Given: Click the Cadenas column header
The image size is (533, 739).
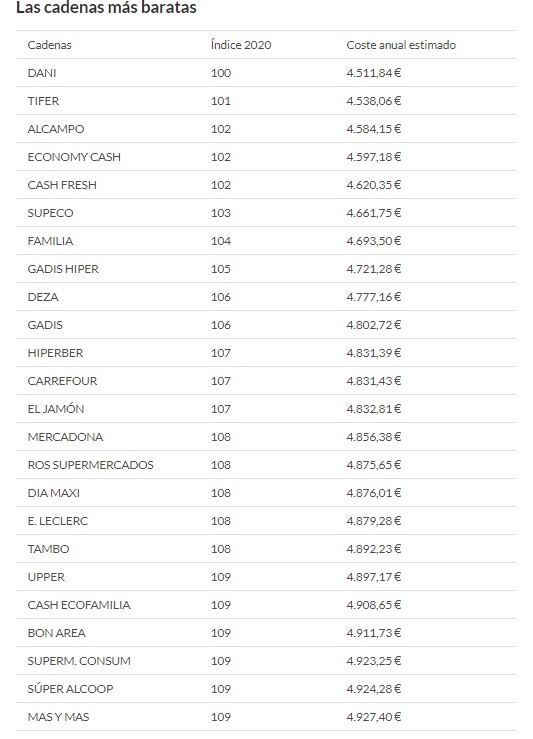Looking at the screenshot, I should [x=49, y=45].
